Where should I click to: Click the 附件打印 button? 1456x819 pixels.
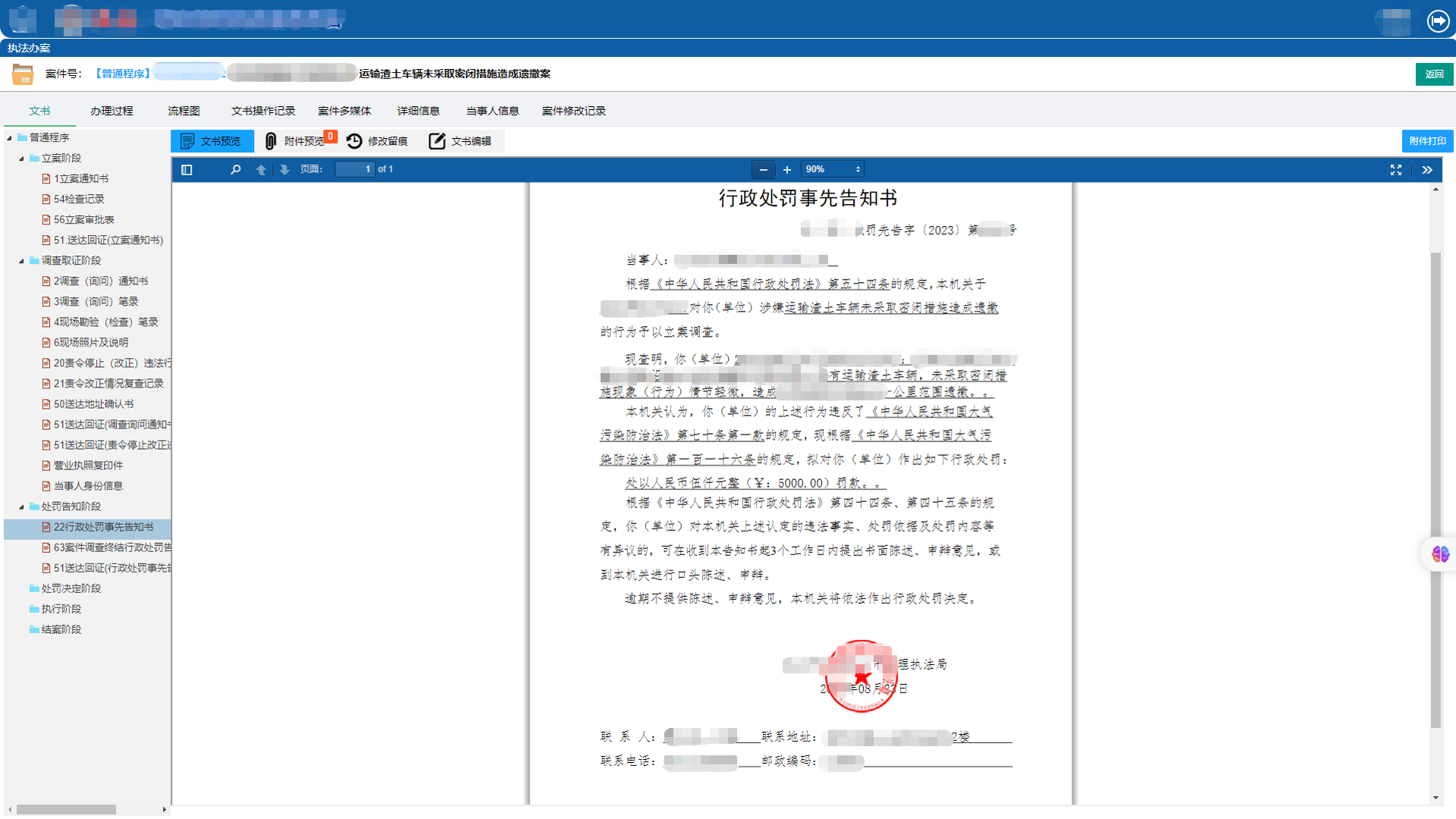tap(1426, 141)
